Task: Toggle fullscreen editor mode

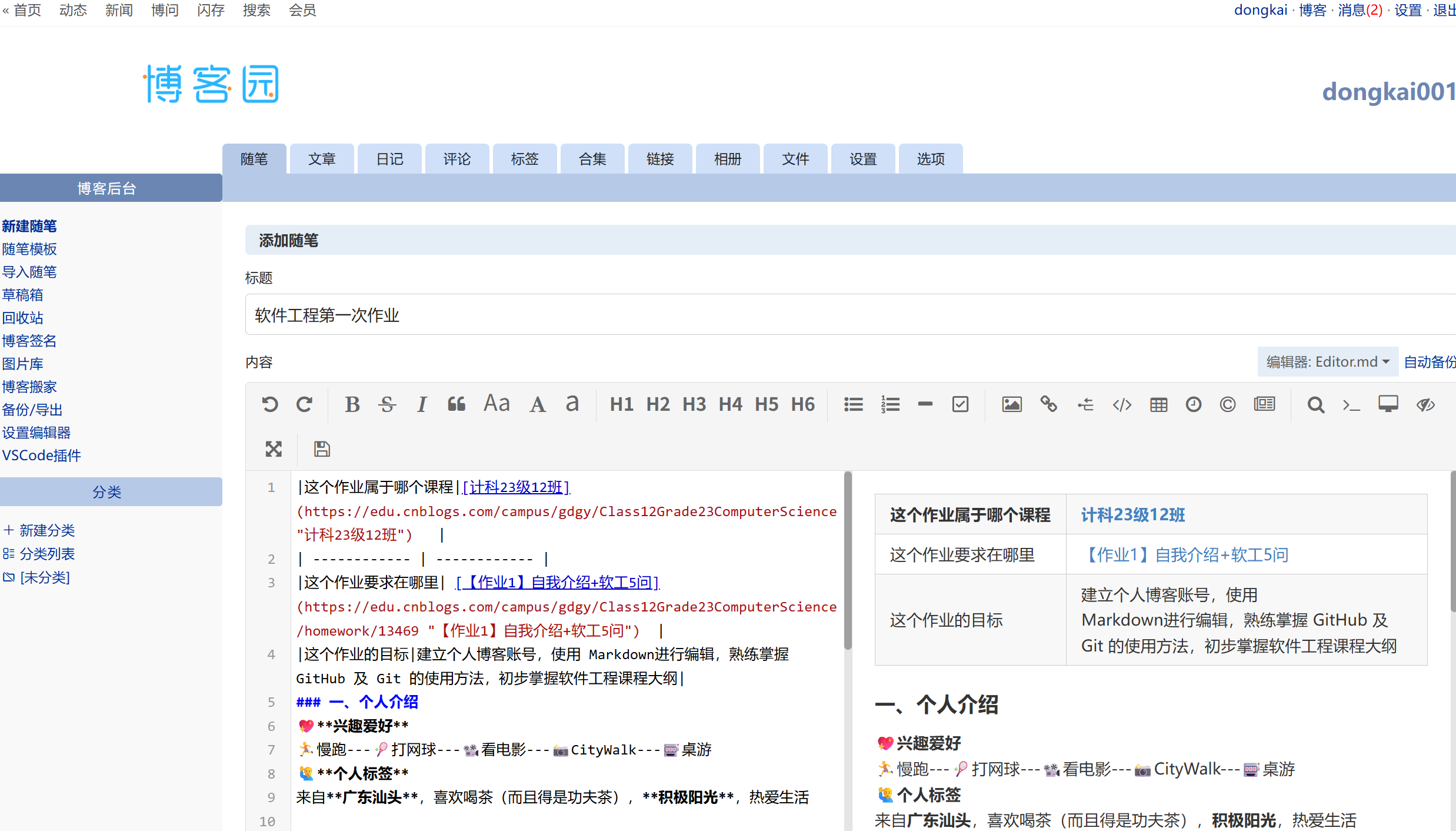Action: [274, 449]
